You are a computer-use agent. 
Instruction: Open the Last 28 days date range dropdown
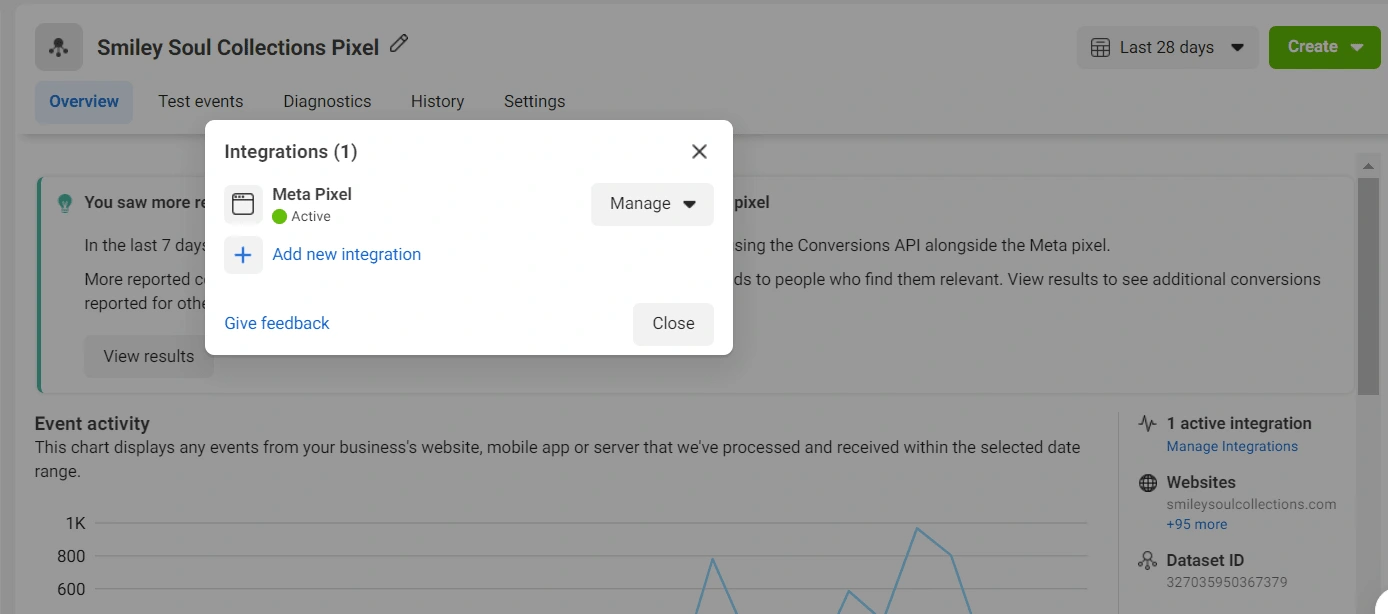tap(1167, 48)
